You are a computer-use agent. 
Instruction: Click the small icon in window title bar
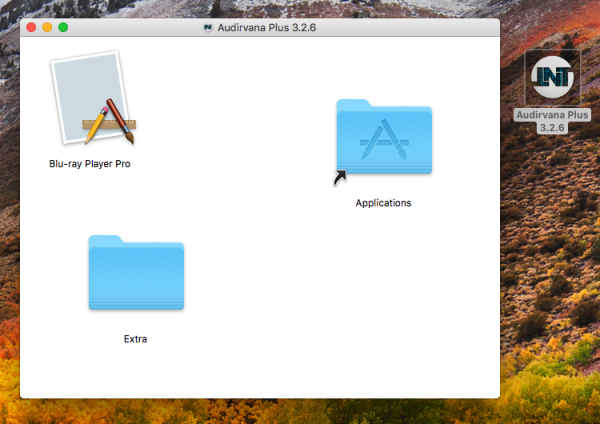point(208,28)
